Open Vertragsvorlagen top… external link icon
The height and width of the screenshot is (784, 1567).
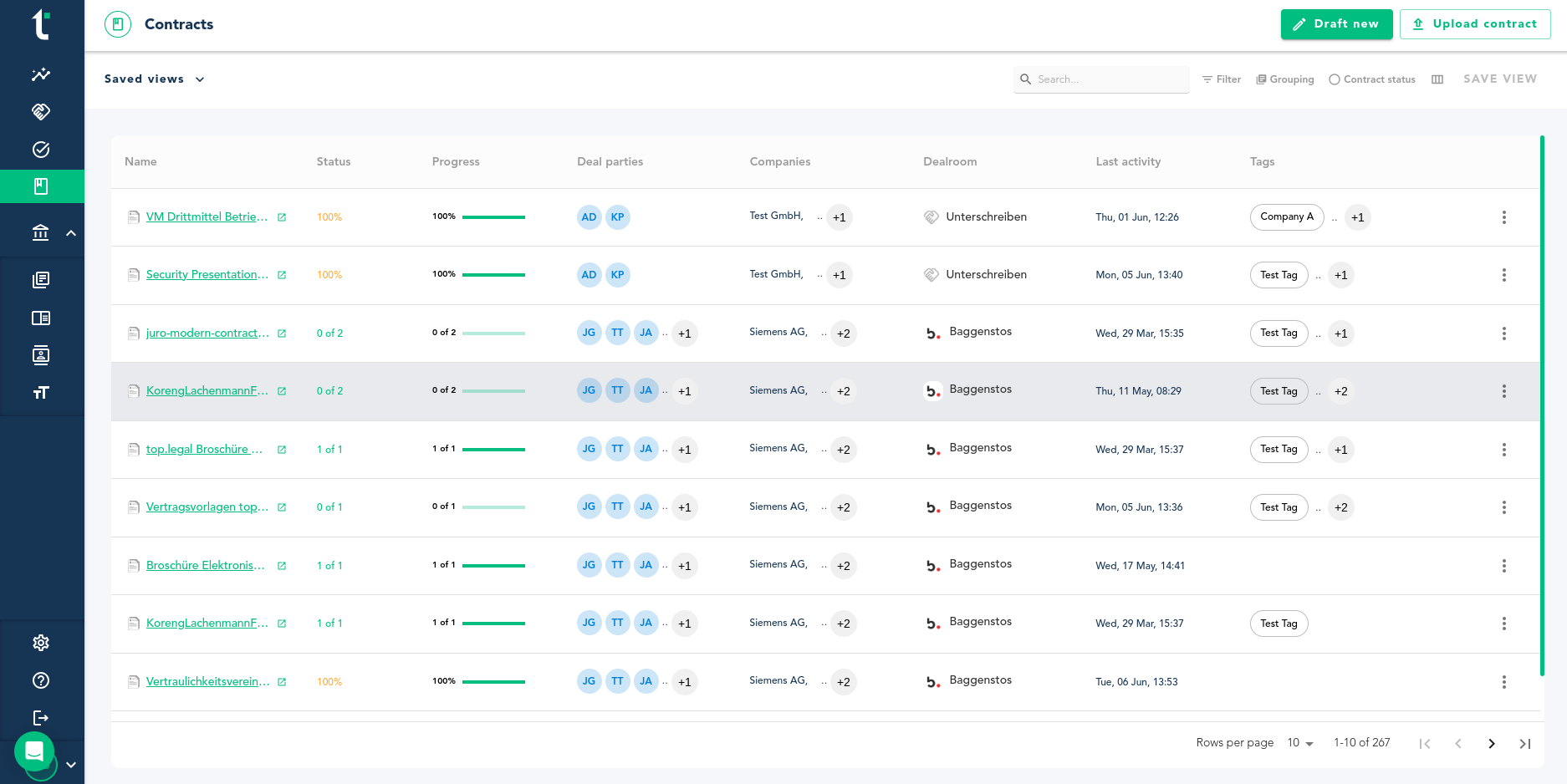pos(282,507)
